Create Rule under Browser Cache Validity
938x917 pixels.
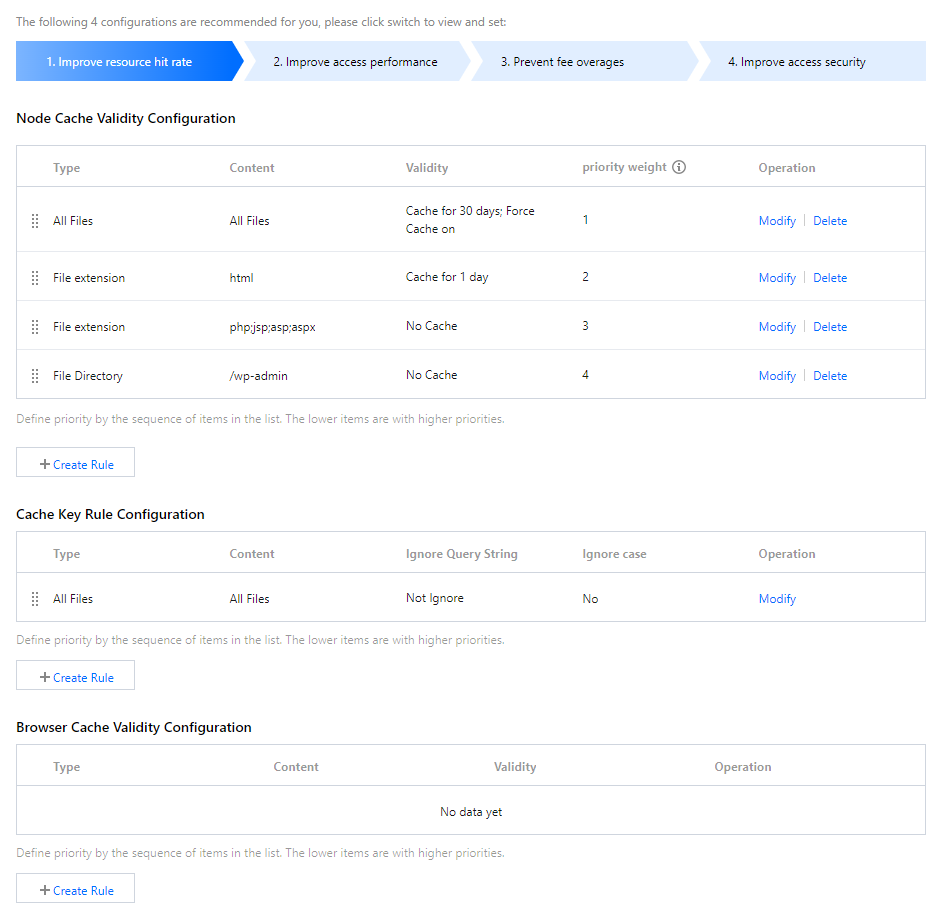tap(76, 890)
